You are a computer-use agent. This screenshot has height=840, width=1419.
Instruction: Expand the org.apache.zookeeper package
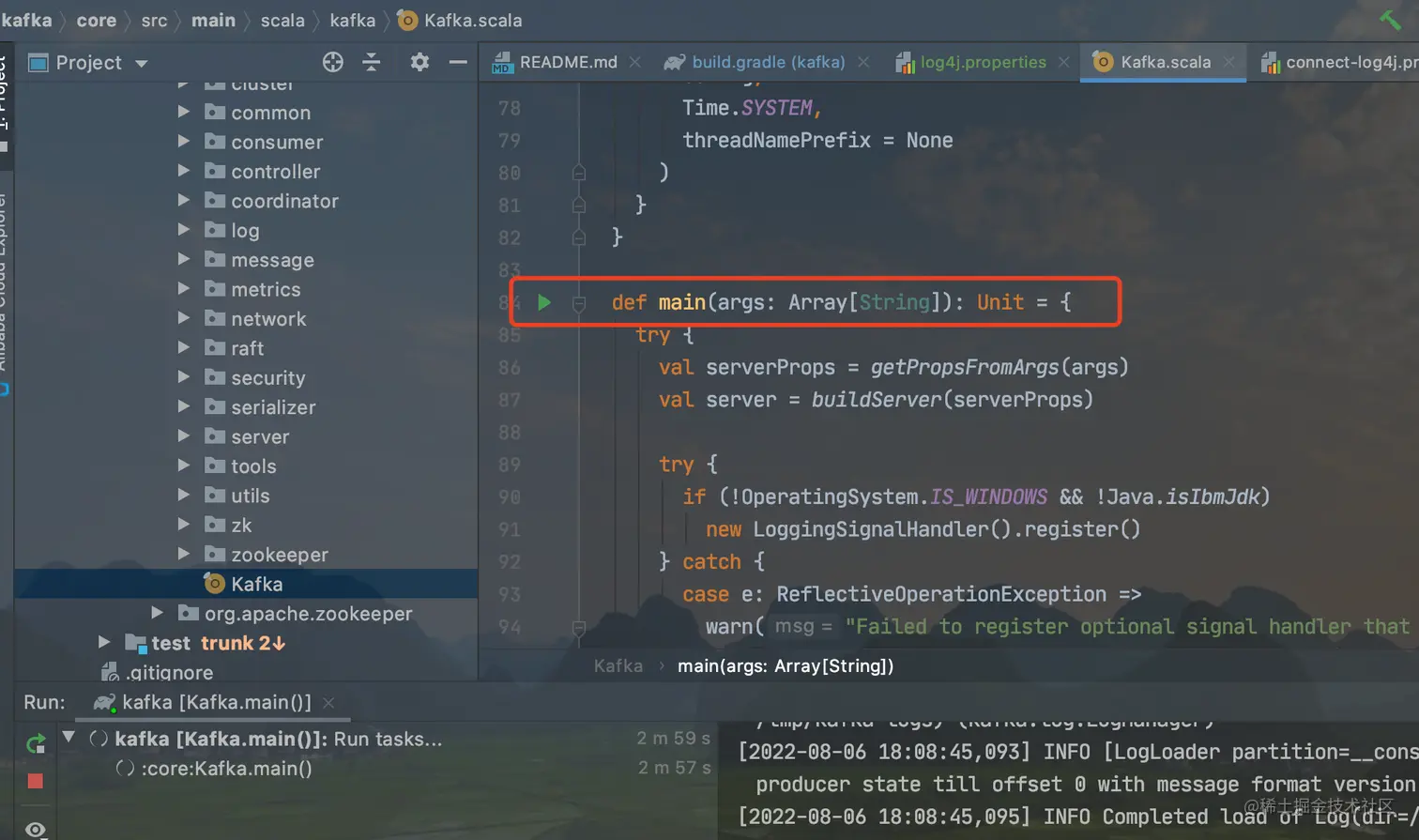pos(158,613)
